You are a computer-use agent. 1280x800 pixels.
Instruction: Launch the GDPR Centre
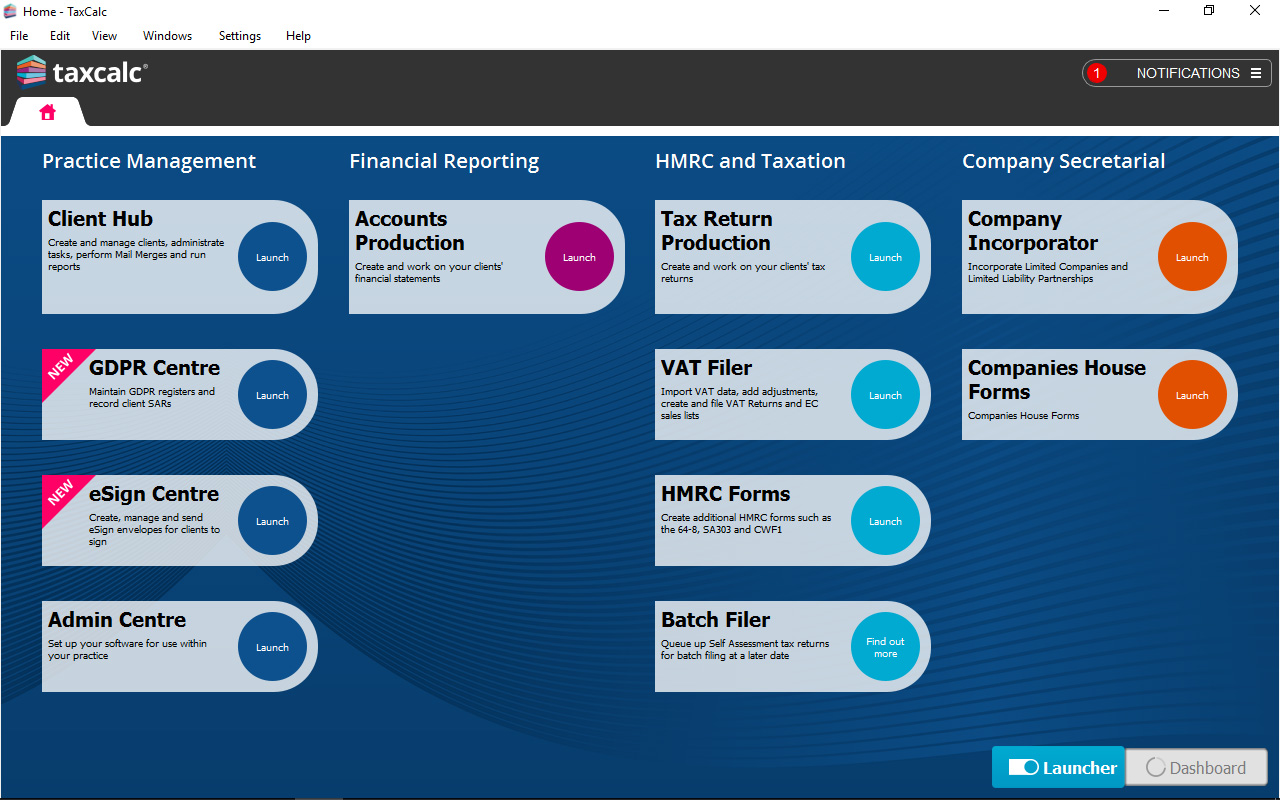pyautogui.click(x=272, y=395)
